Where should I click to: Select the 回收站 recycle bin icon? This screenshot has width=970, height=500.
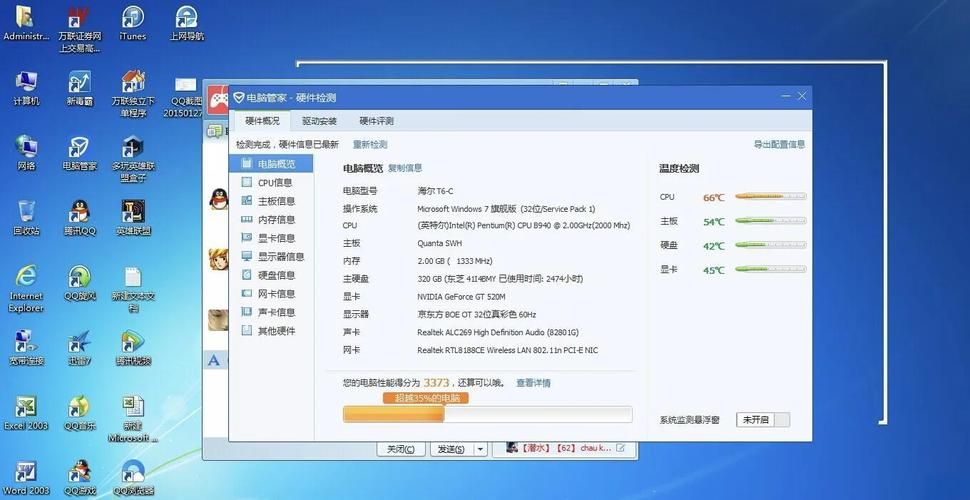26,218
